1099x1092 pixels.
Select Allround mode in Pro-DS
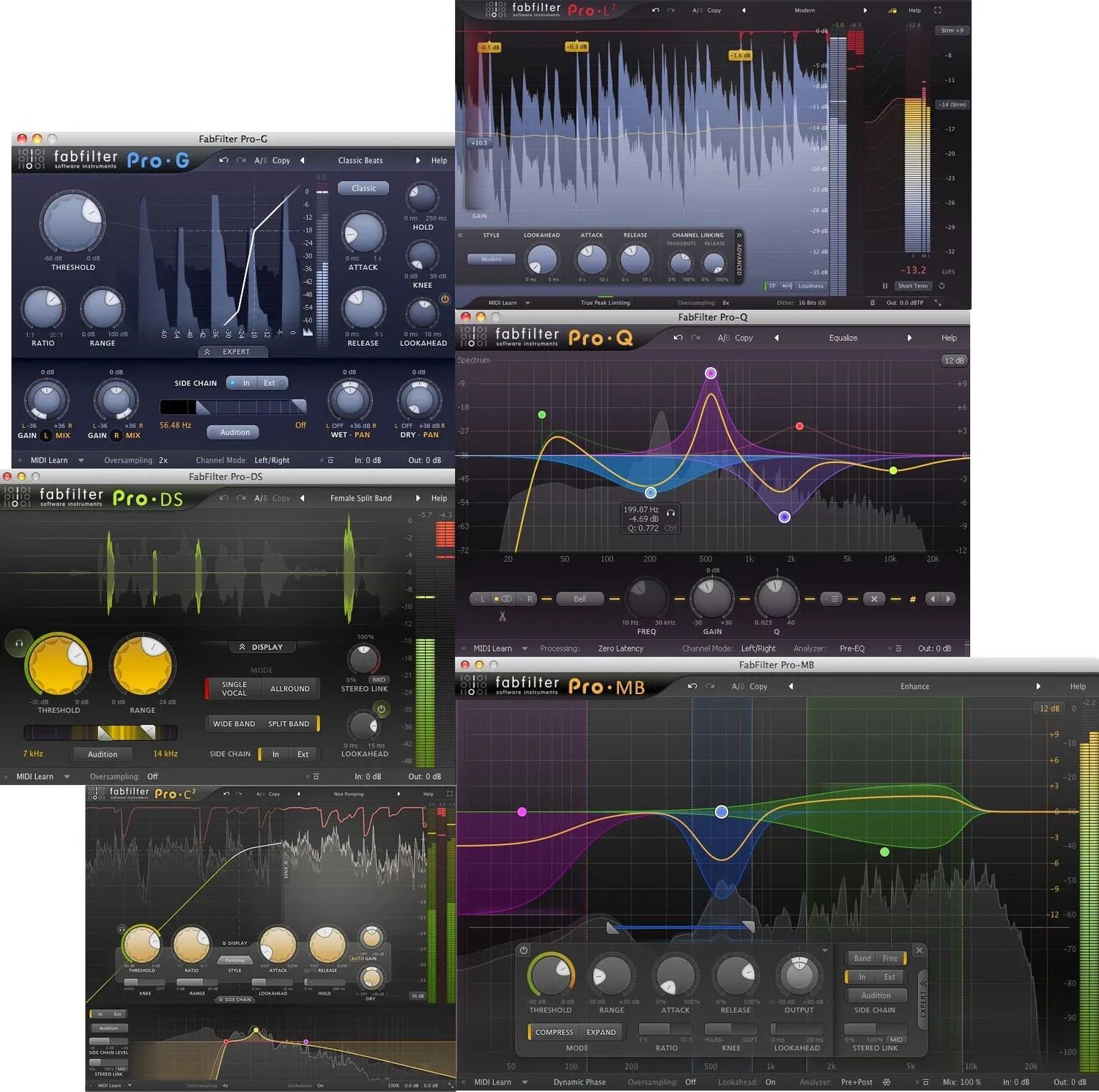tap(290, 688)
